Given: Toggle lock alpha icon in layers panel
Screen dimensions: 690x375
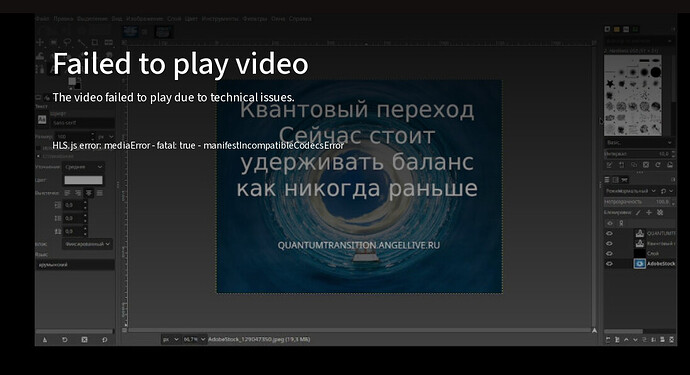Looking at the screenshot, I should [660, 212].
